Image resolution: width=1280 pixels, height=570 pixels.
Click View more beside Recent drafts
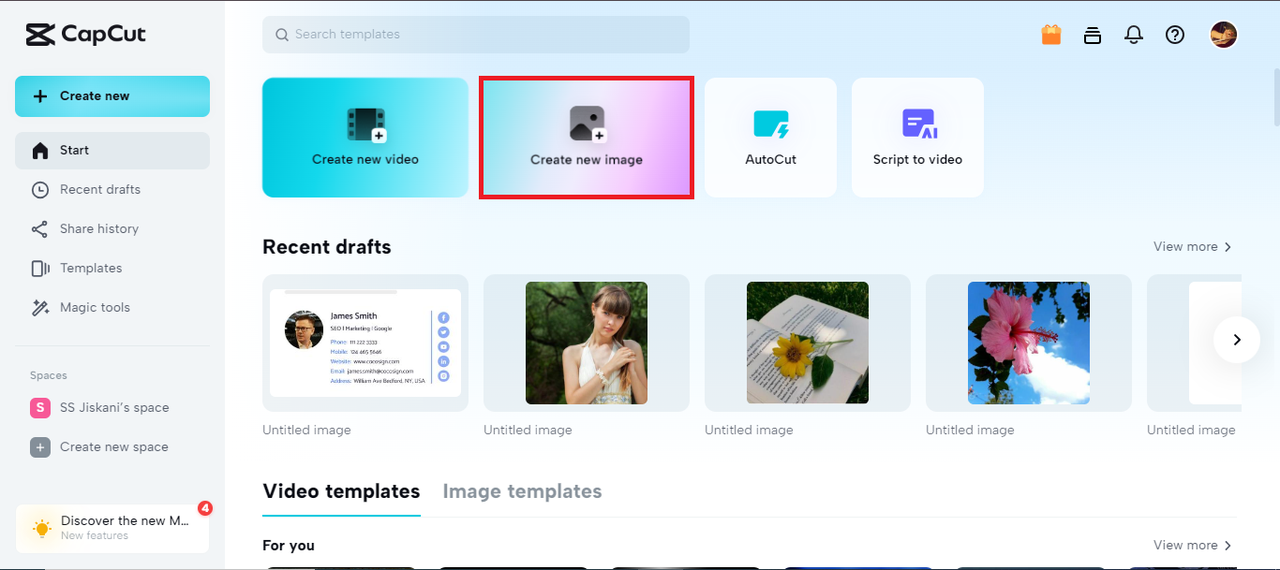tap(1193, 247)
